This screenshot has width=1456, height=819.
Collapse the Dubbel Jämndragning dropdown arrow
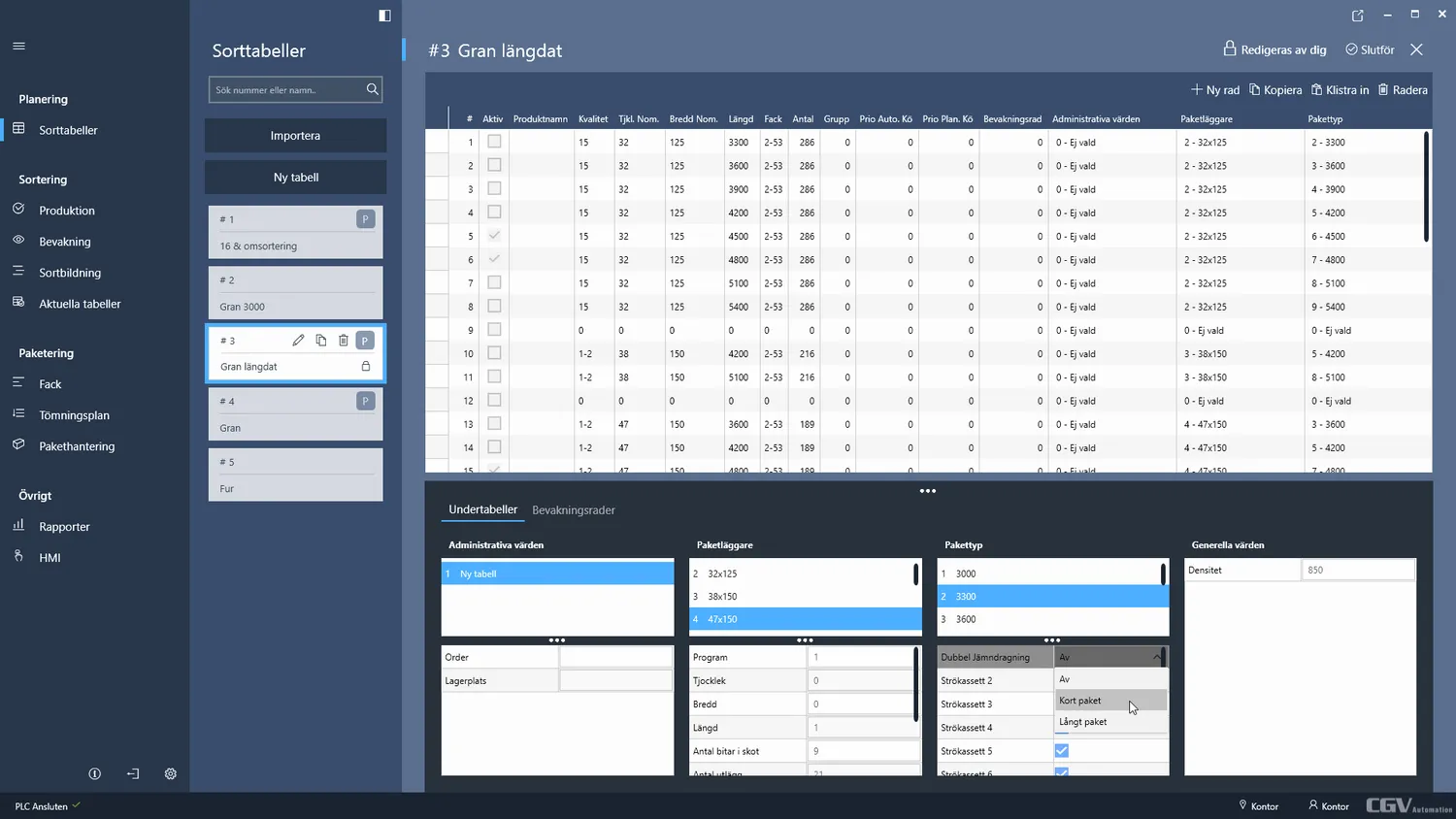coord(1157,657)
